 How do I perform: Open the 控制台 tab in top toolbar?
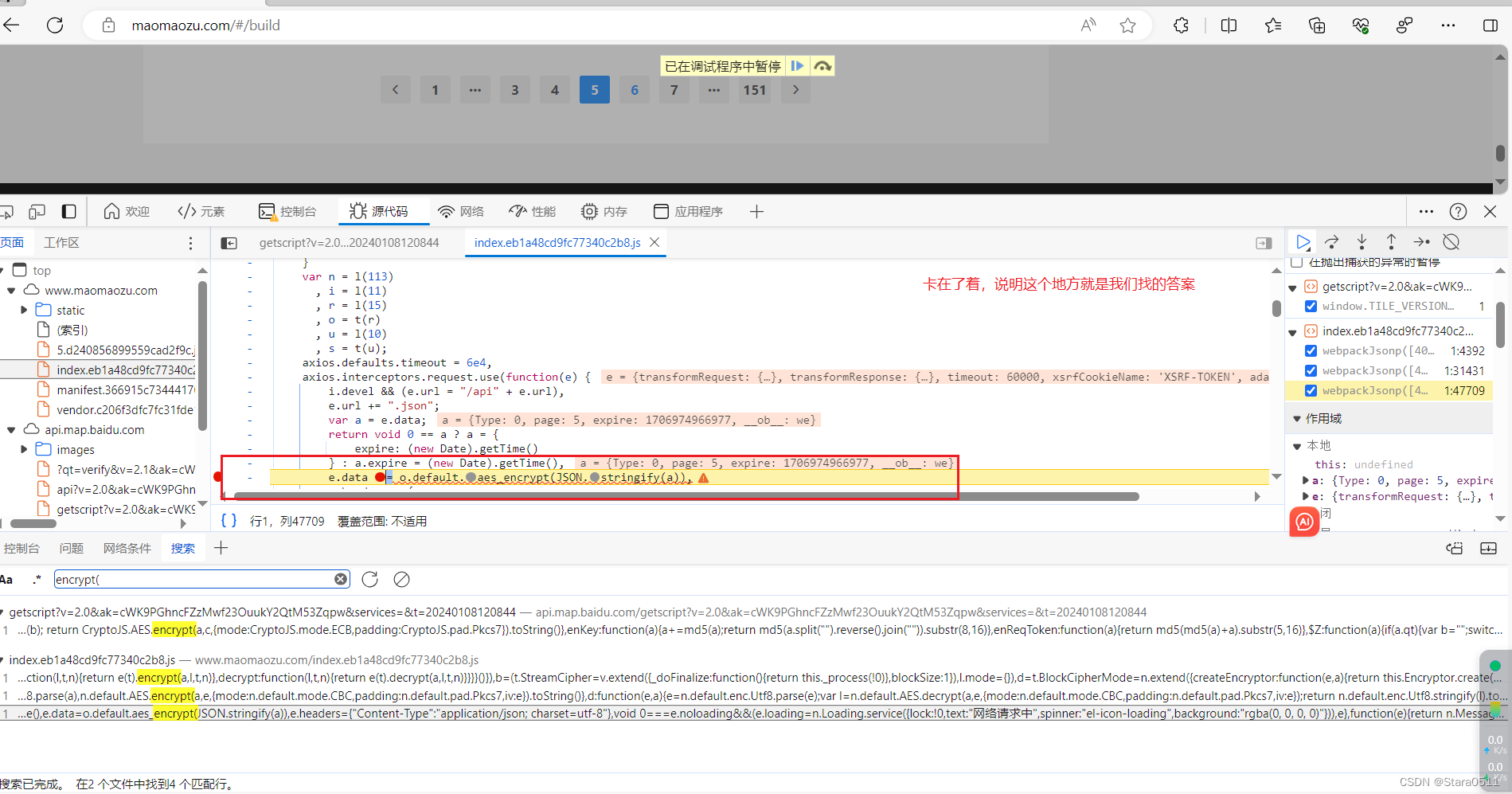point(287,211)
